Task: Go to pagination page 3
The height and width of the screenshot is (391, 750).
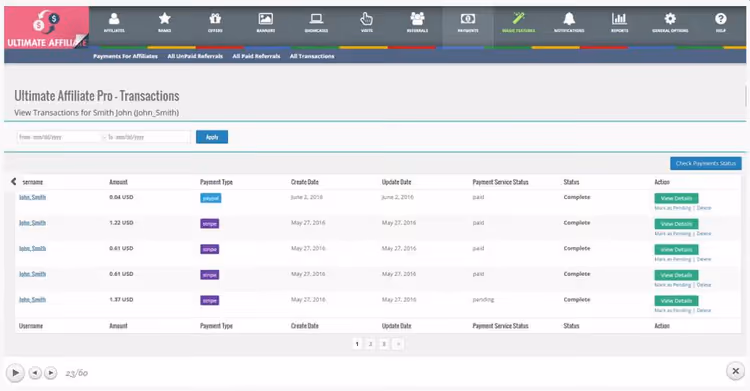Action: click(x=384, y=344)
